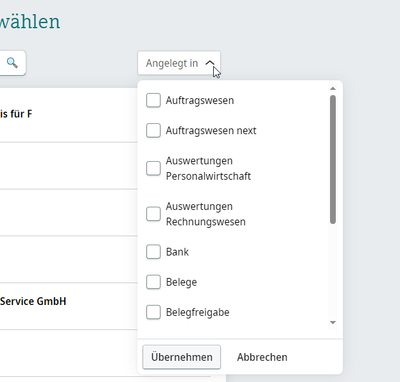Cancel the filter with Abbrechen
This screenshot has width=400, height=382.
[x=262, y=357]
